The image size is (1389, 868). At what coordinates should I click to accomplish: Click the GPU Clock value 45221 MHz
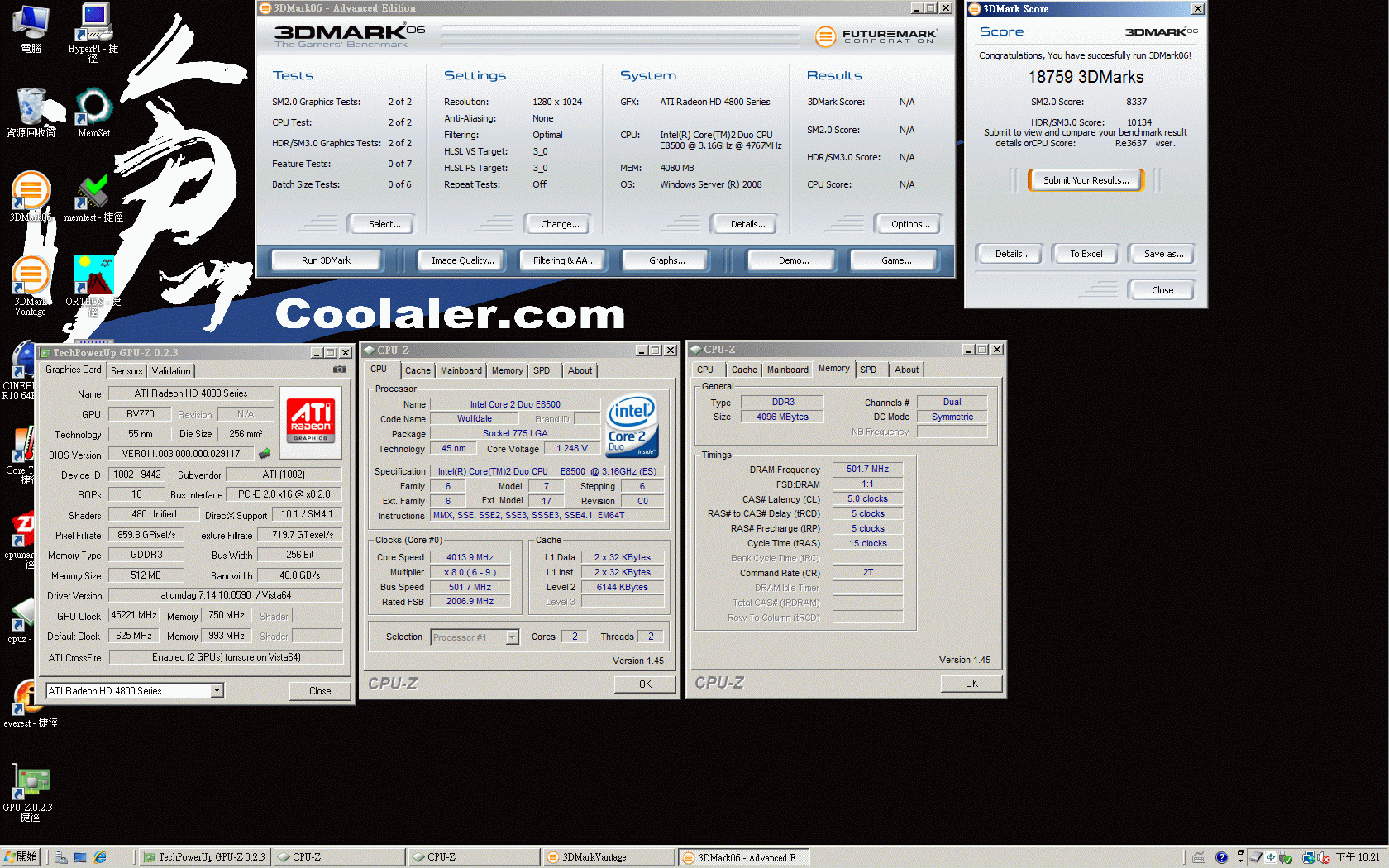[x=134, y=615]
